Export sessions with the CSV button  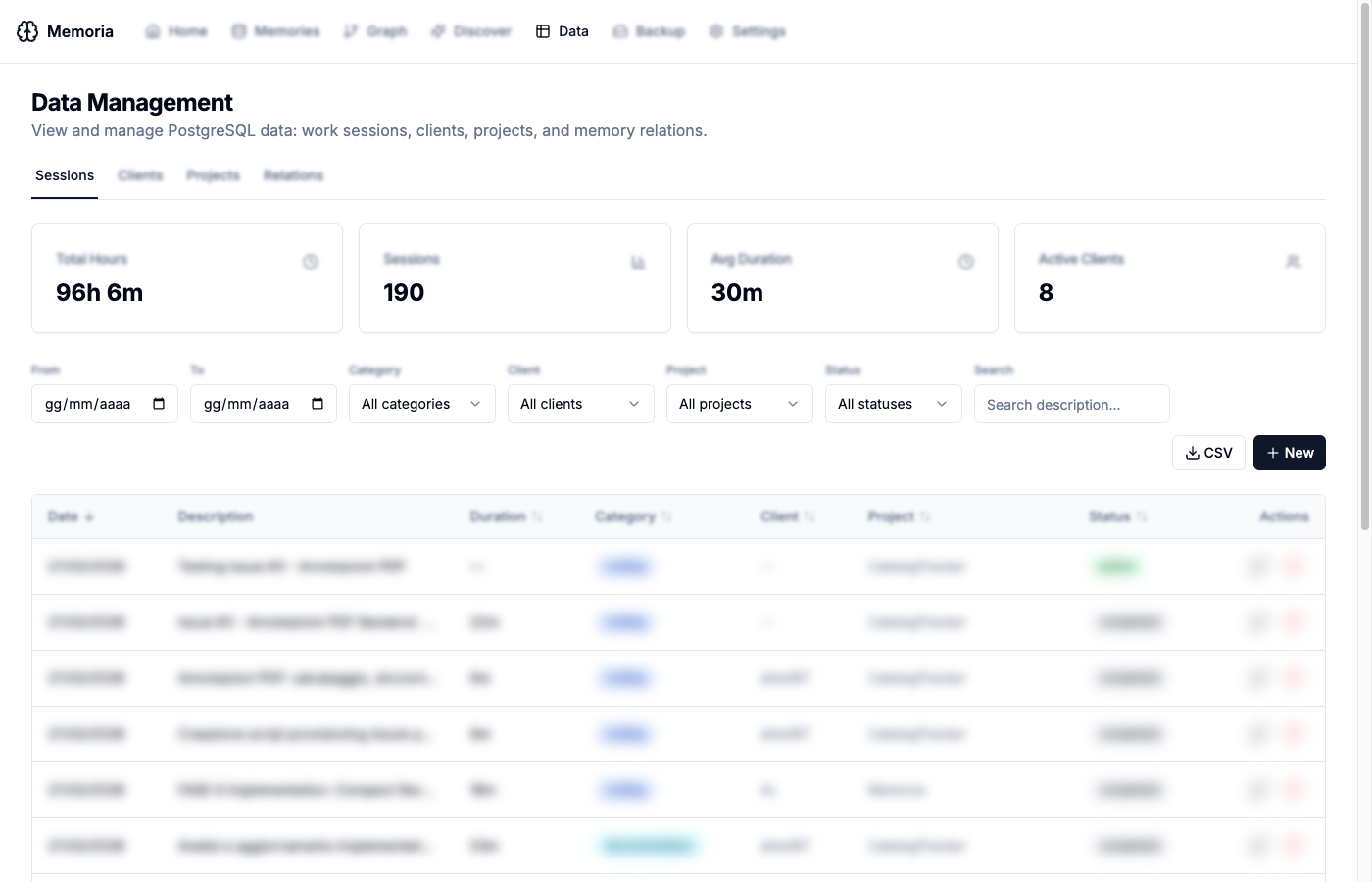click(1208, 453)
